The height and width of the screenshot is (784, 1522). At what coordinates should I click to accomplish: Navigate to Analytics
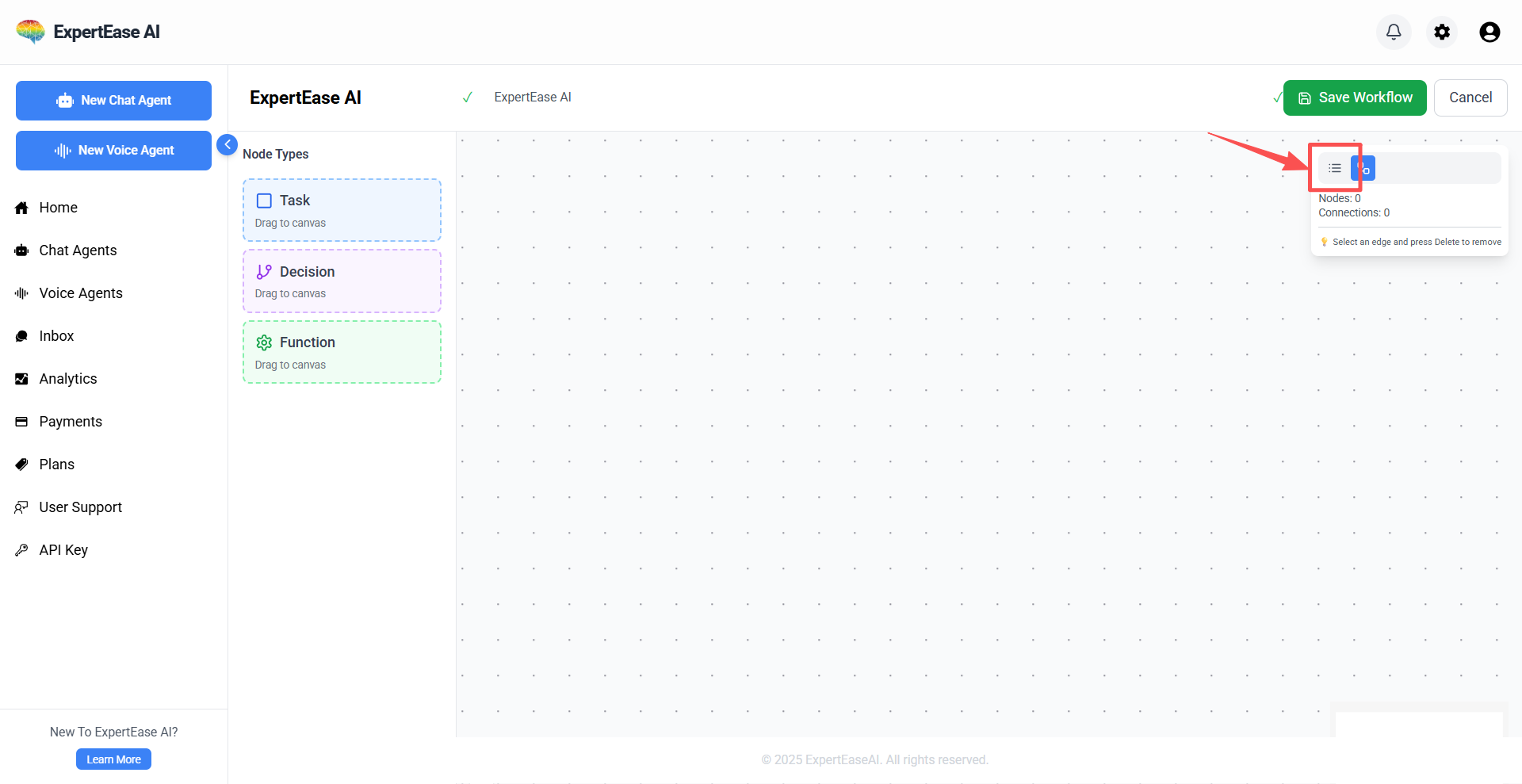coord(67,379)
